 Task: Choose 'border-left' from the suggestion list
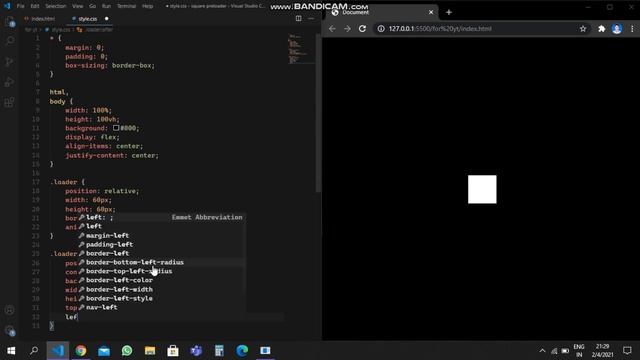pos(163,253)
